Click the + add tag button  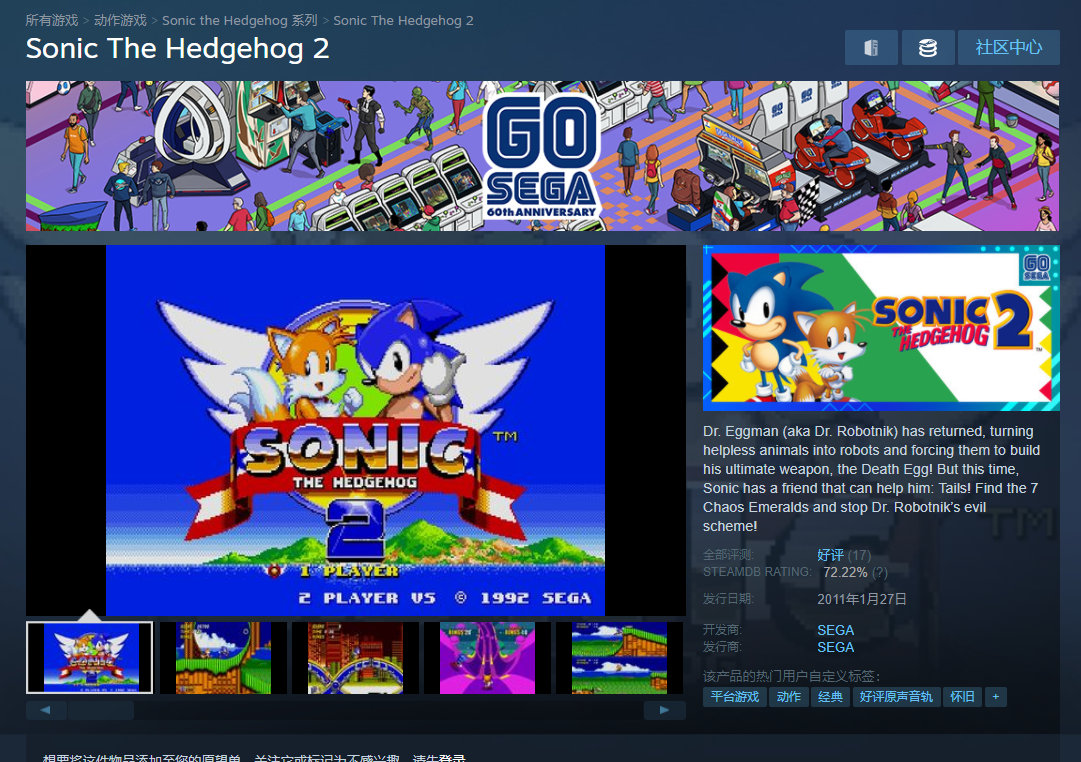pos(996,696)
